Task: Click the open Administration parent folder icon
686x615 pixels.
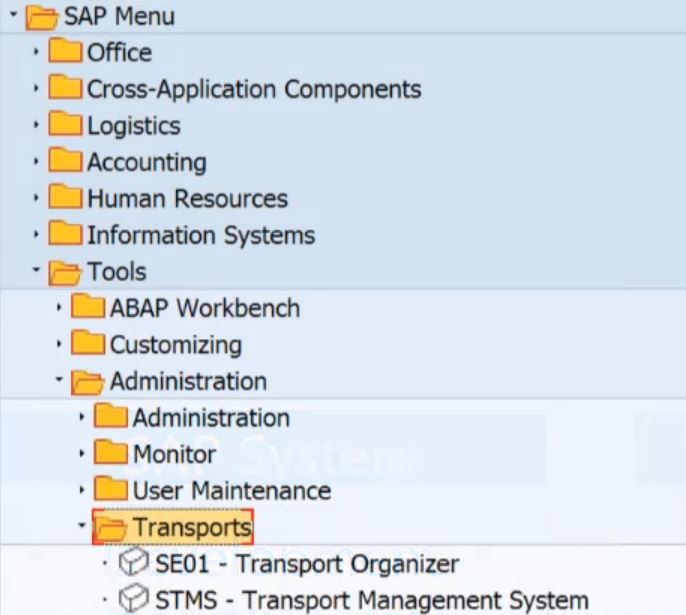Action: point(87,382)
